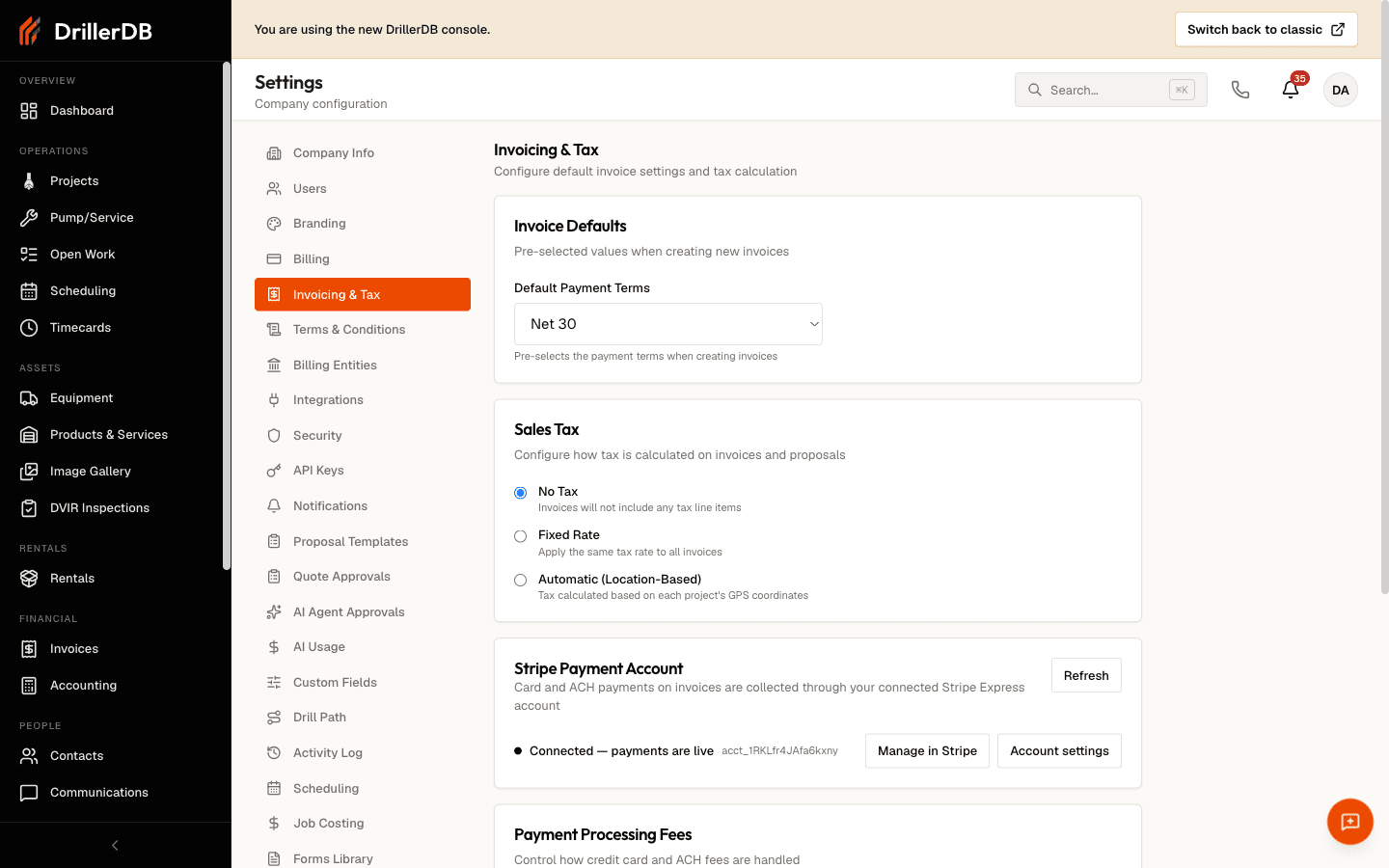Select Automatic (Location-Based) tax radio

tap(521, 581)
